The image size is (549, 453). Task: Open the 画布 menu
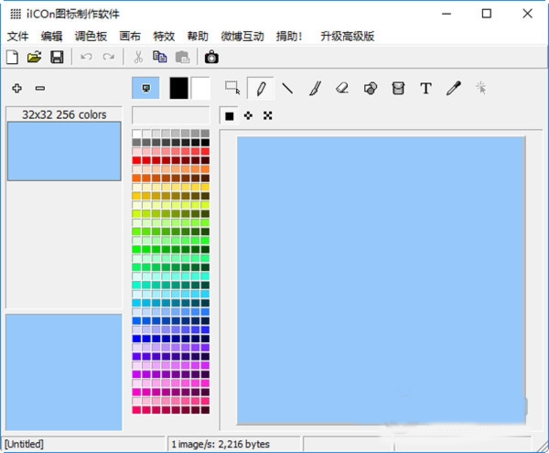(130, 36)
